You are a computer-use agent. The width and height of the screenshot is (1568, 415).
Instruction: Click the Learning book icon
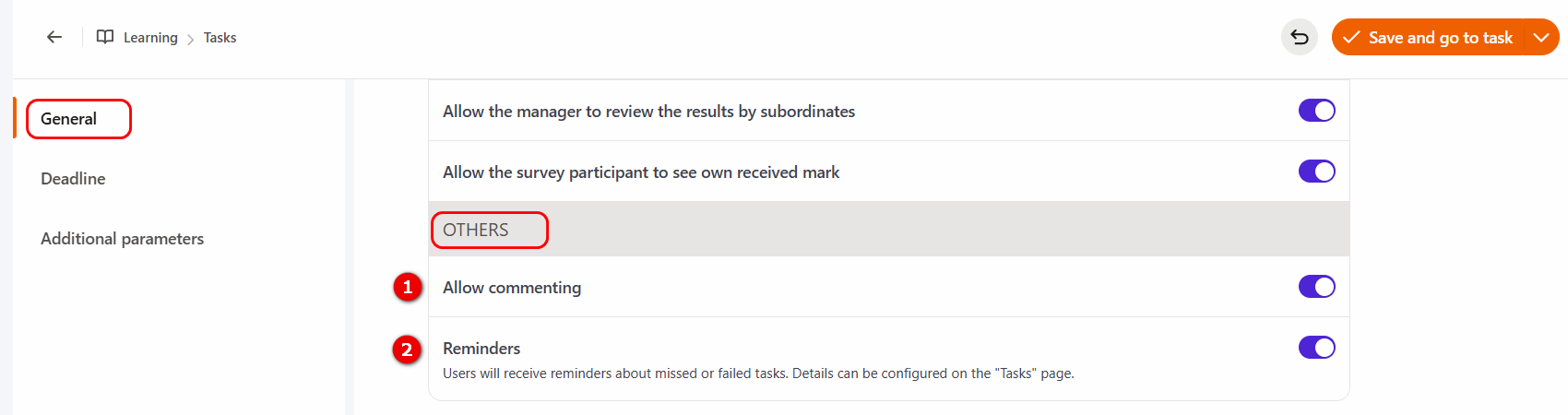[105, 37]
